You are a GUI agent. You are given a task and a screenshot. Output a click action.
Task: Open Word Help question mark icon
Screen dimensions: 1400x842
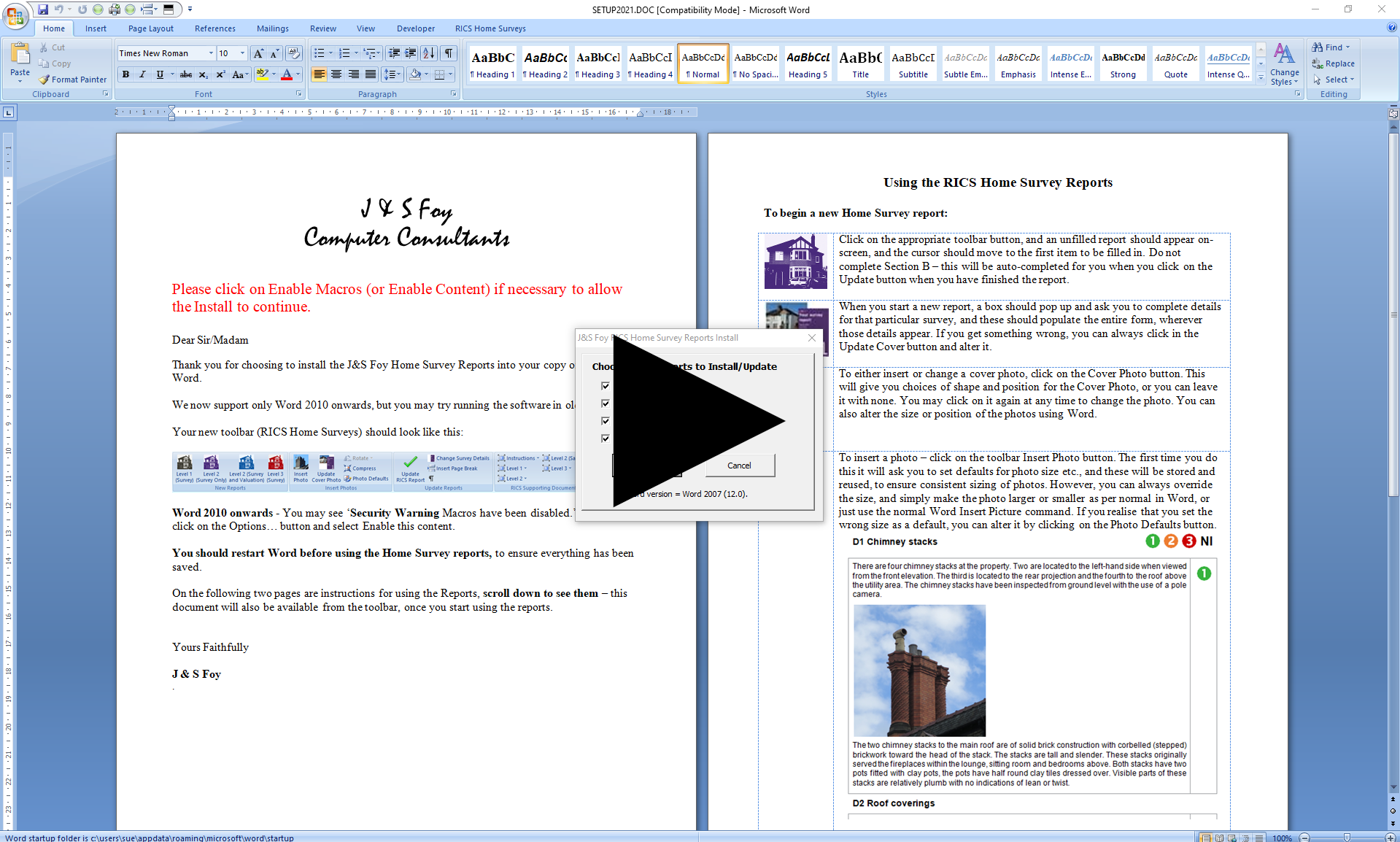pos(1392,28)
